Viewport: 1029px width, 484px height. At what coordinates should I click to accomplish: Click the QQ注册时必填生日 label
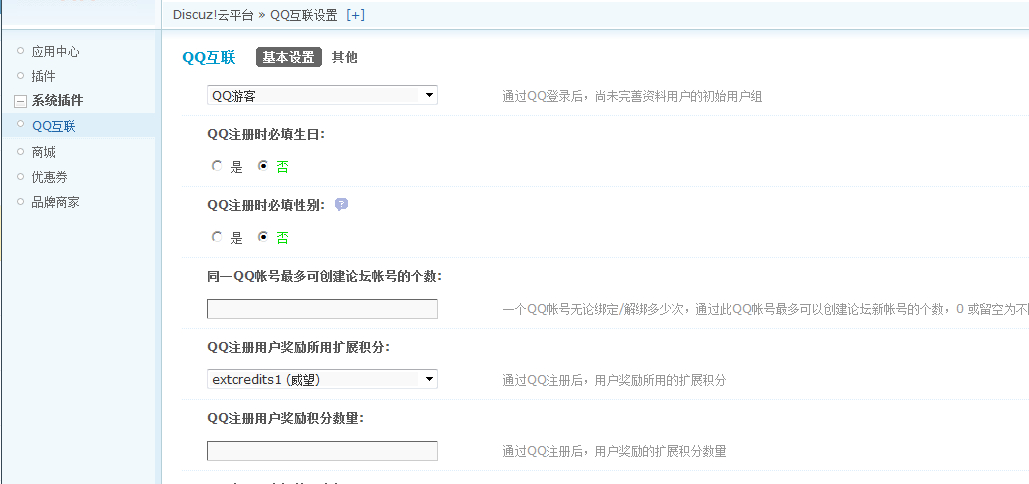tap(266, 134)
